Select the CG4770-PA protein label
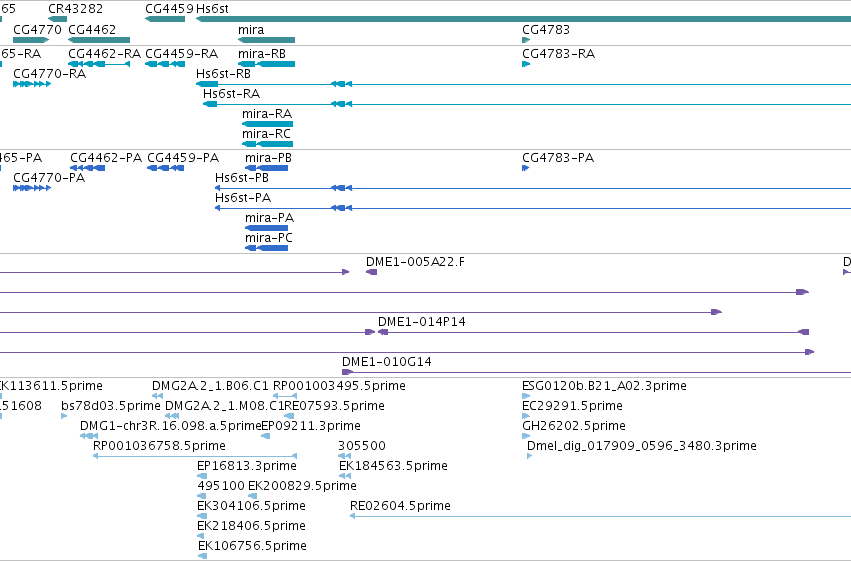 [x=49, y=178]
